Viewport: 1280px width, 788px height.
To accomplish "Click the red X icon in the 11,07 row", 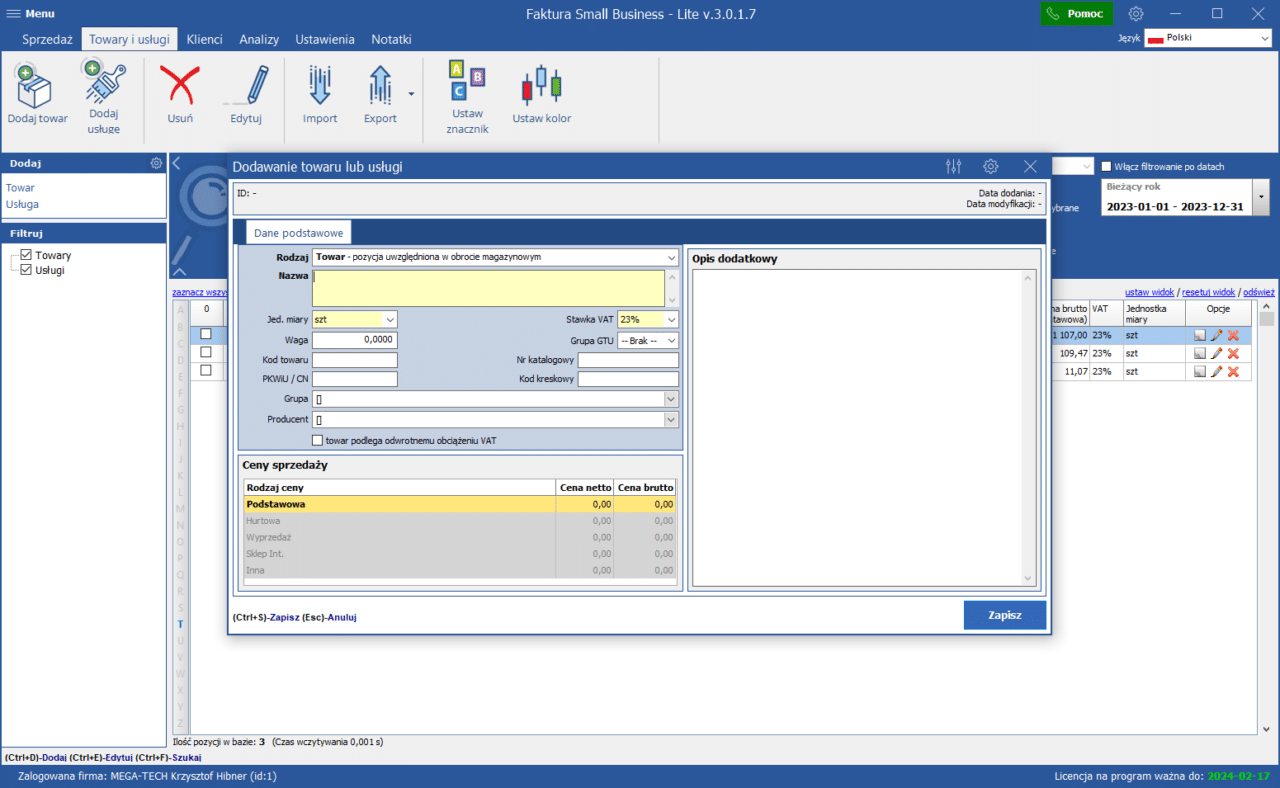I will [1233, 371].
